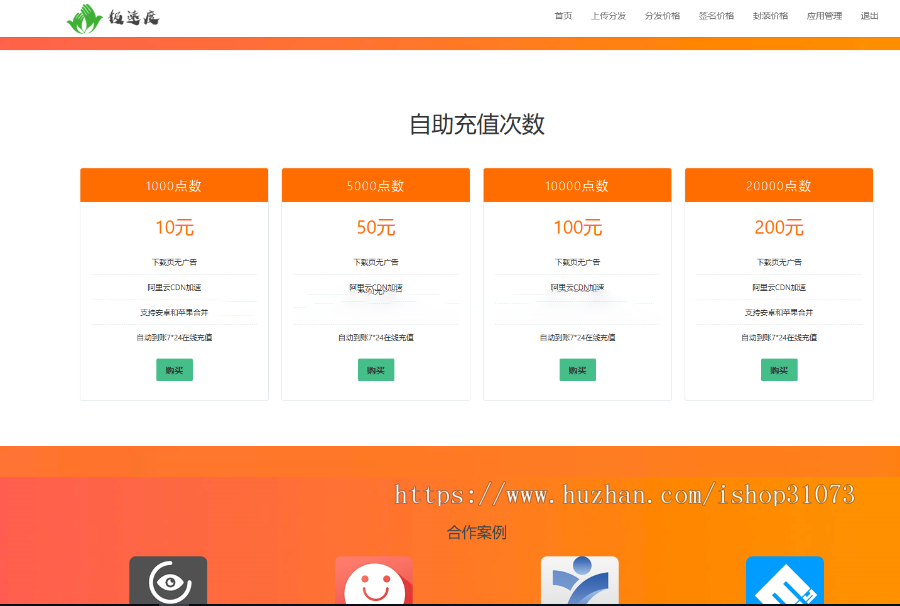Select the red smiley face app icon
The height and width of the screenshot is (606, 900).
[375, 582]
